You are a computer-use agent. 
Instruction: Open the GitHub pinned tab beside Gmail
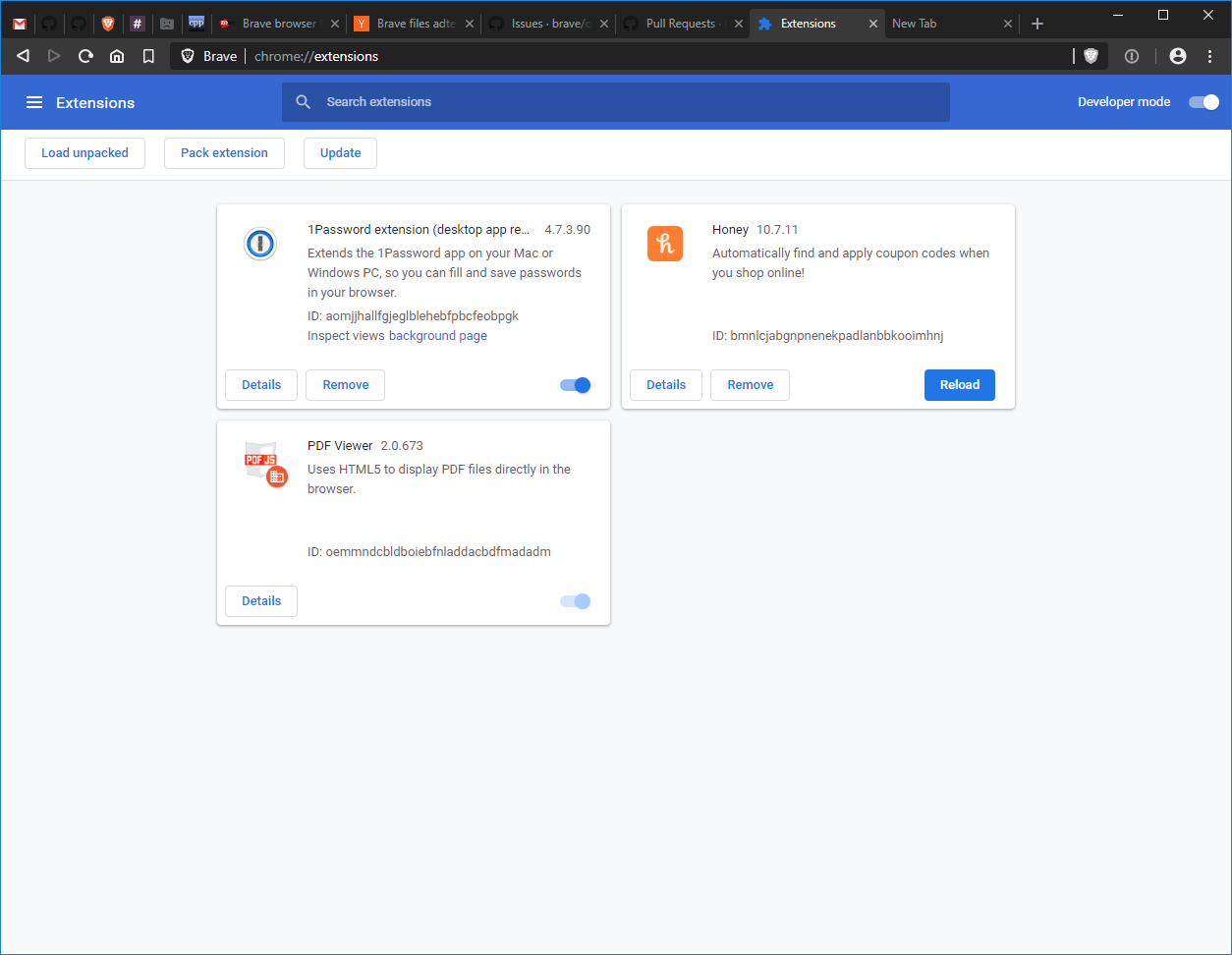tap(49, 24)
